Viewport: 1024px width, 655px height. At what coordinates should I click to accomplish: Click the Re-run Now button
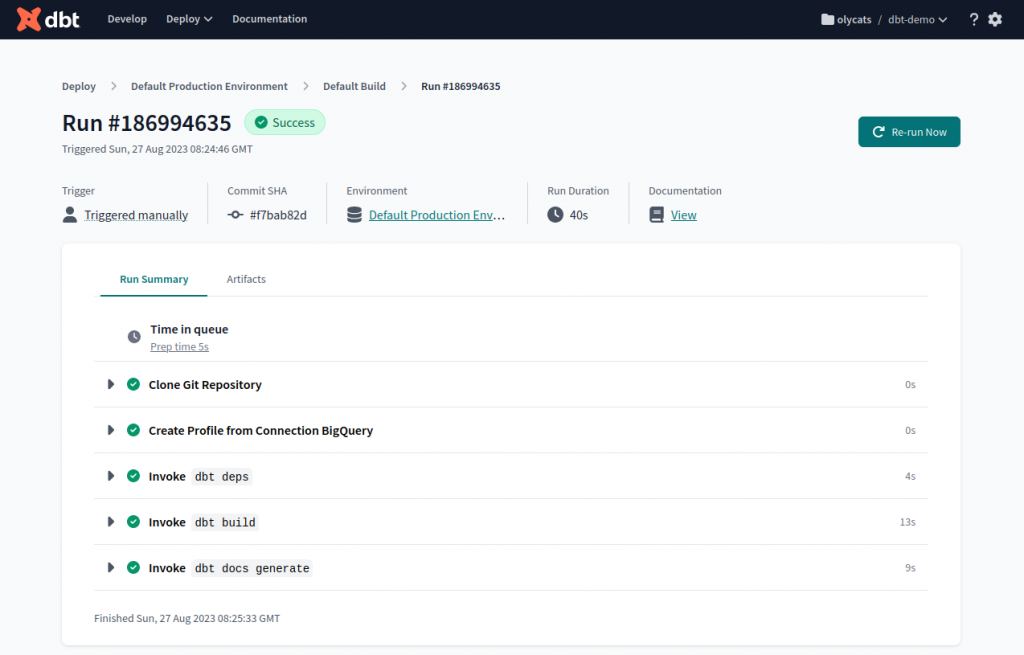(x=909, y=132)
